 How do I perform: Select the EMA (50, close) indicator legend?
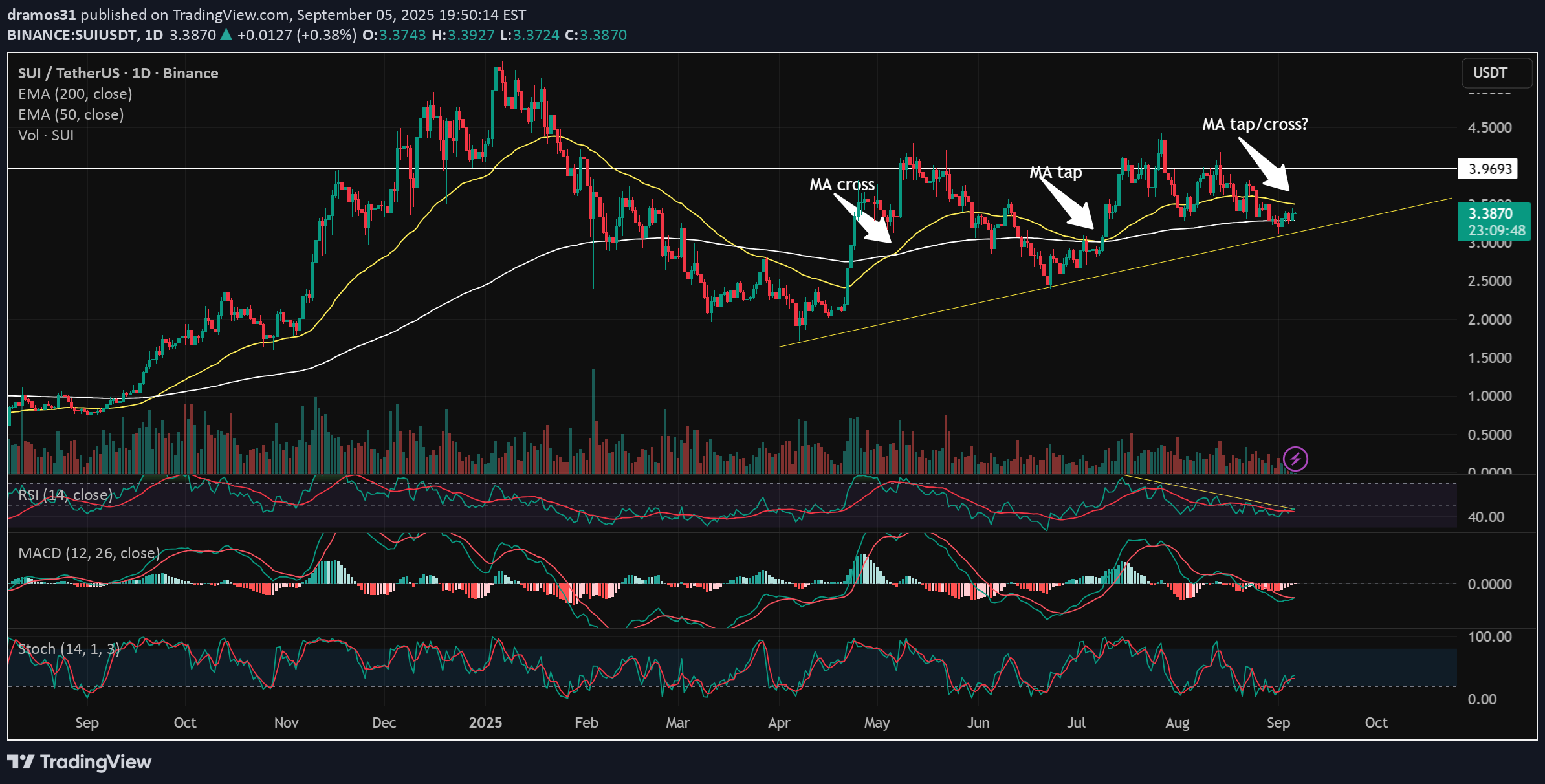coord(71,114)
